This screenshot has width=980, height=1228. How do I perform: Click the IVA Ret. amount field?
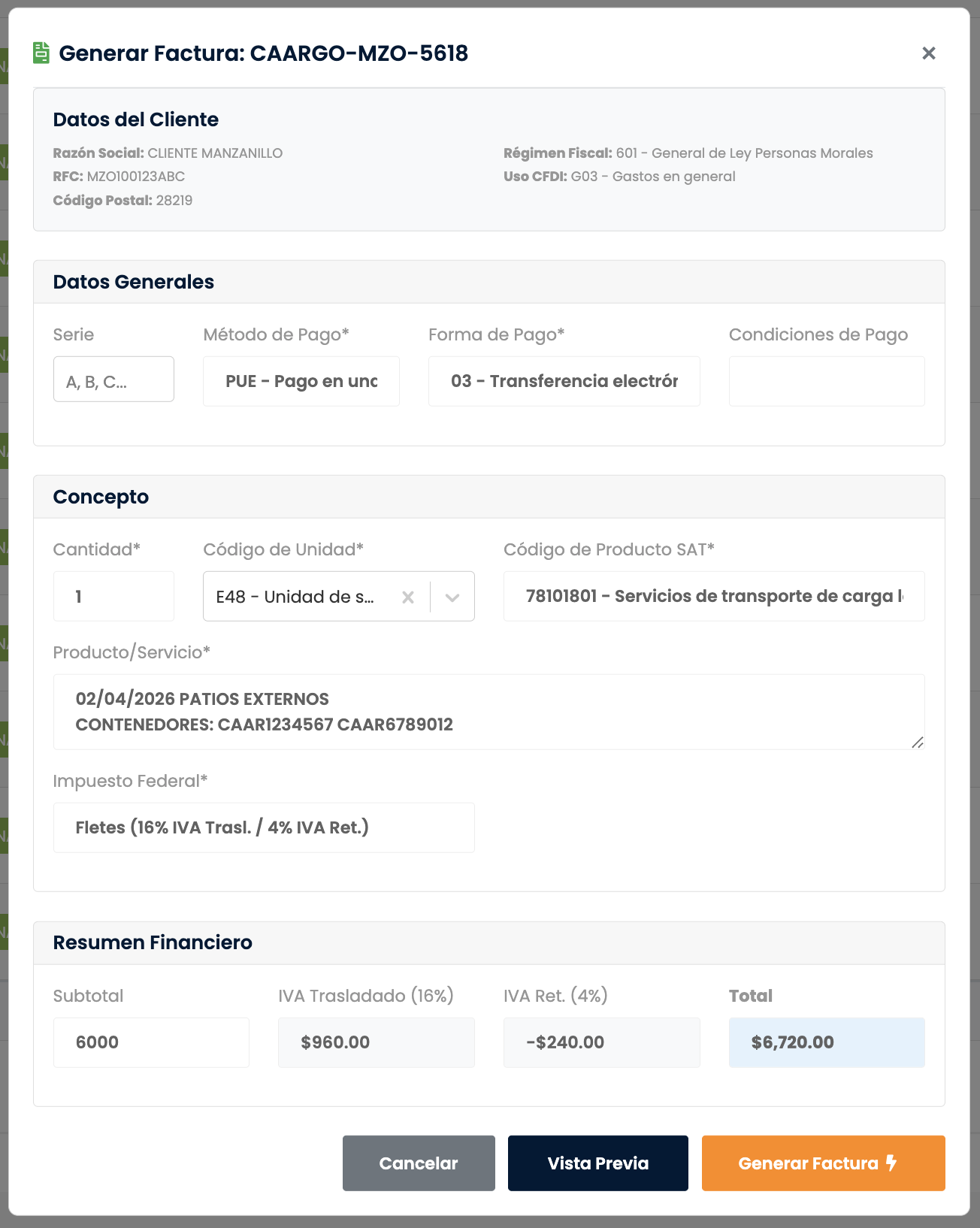pos(601,1042)
